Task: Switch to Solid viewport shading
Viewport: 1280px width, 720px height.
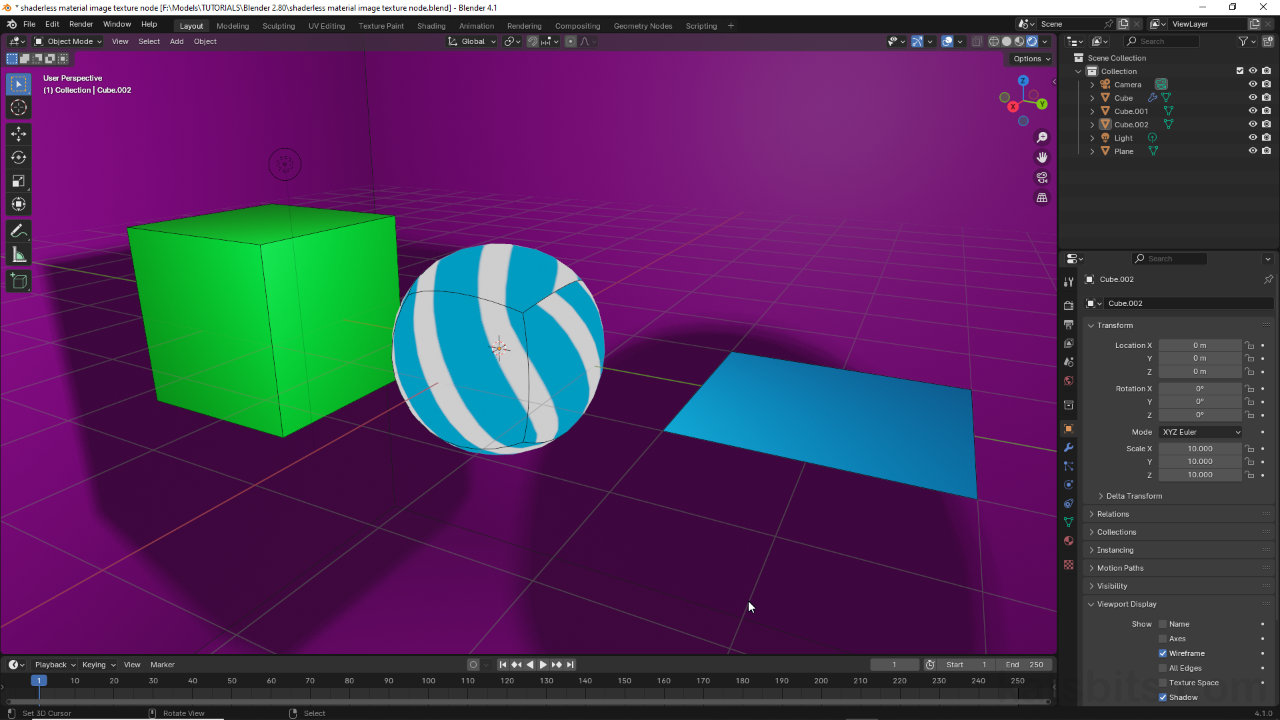Action: click(x=1007, y=41)
